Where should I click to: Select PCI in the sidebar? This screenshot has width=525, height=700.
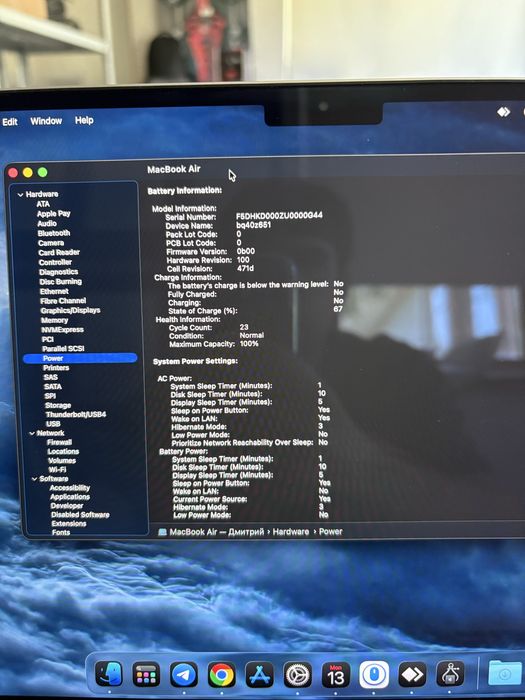[x=48, y=340]
